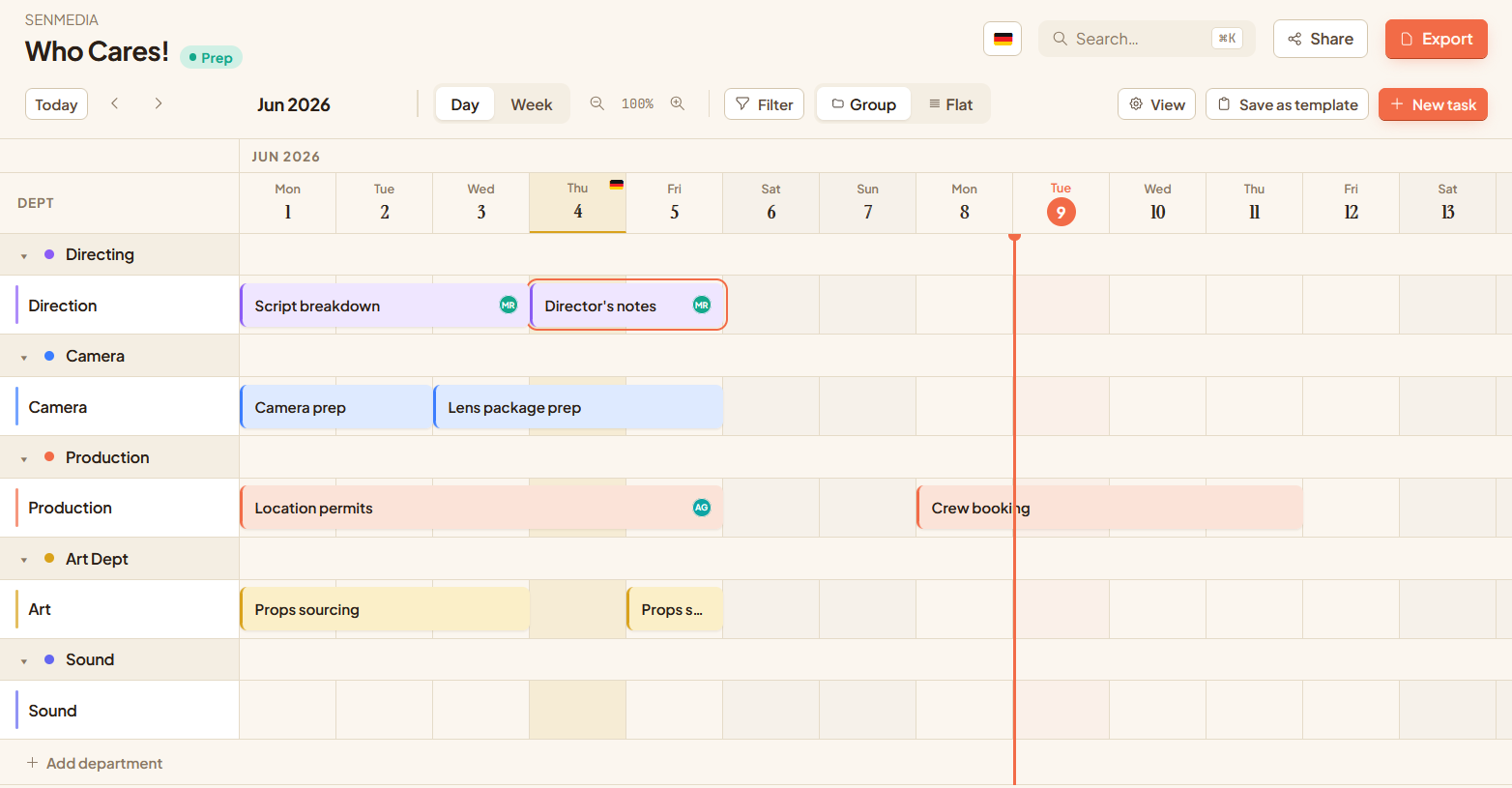Screen dimensions: 1512x788
Task: Select Wed 10 column header
Action: (1158, 203)
